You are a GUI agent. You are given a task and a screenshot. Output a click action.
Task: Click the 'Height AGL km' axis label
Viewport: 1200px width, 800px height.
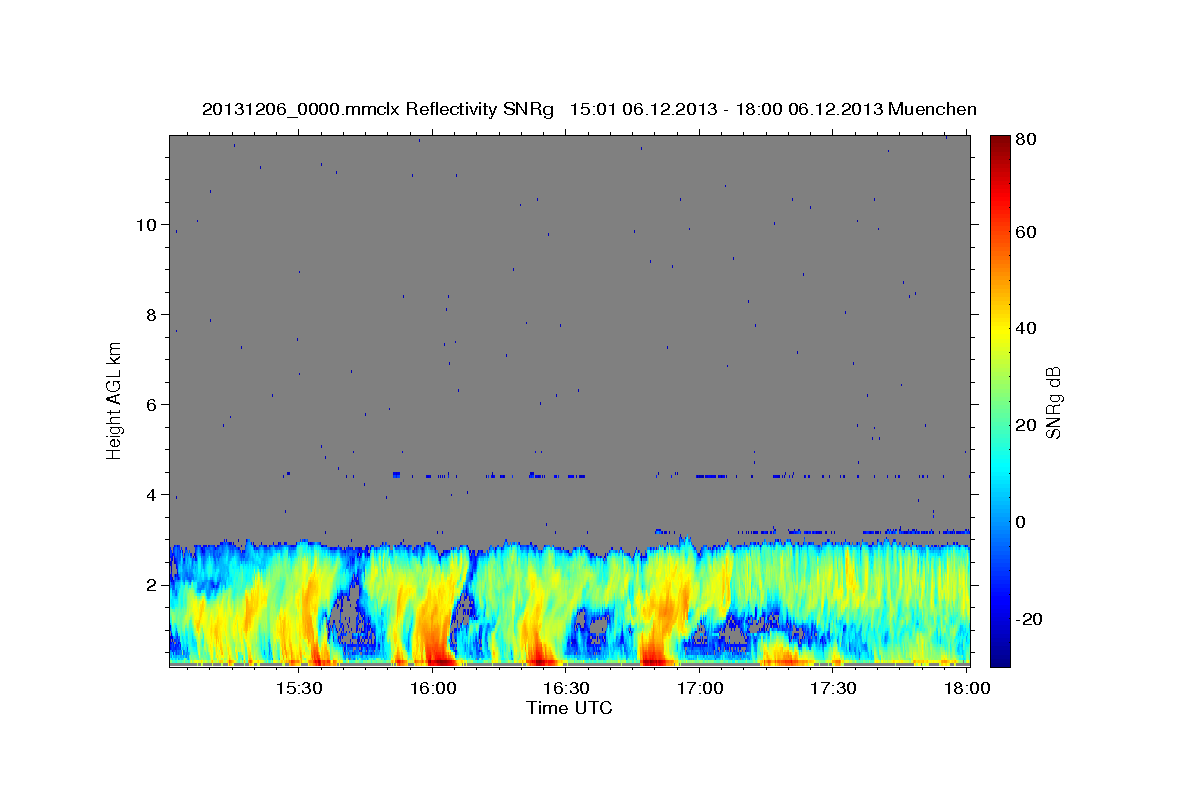click(114, 400)
